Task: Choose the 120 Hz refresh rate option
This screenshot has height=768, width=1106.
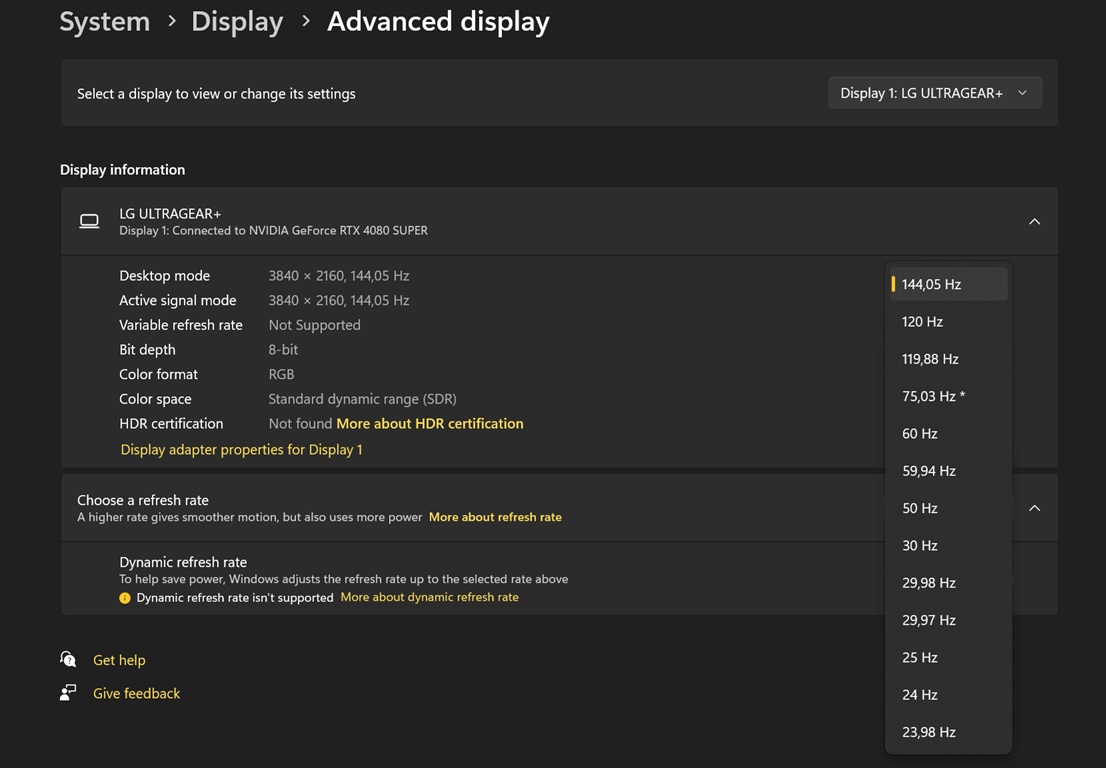Action: click(x=948, y=322)
